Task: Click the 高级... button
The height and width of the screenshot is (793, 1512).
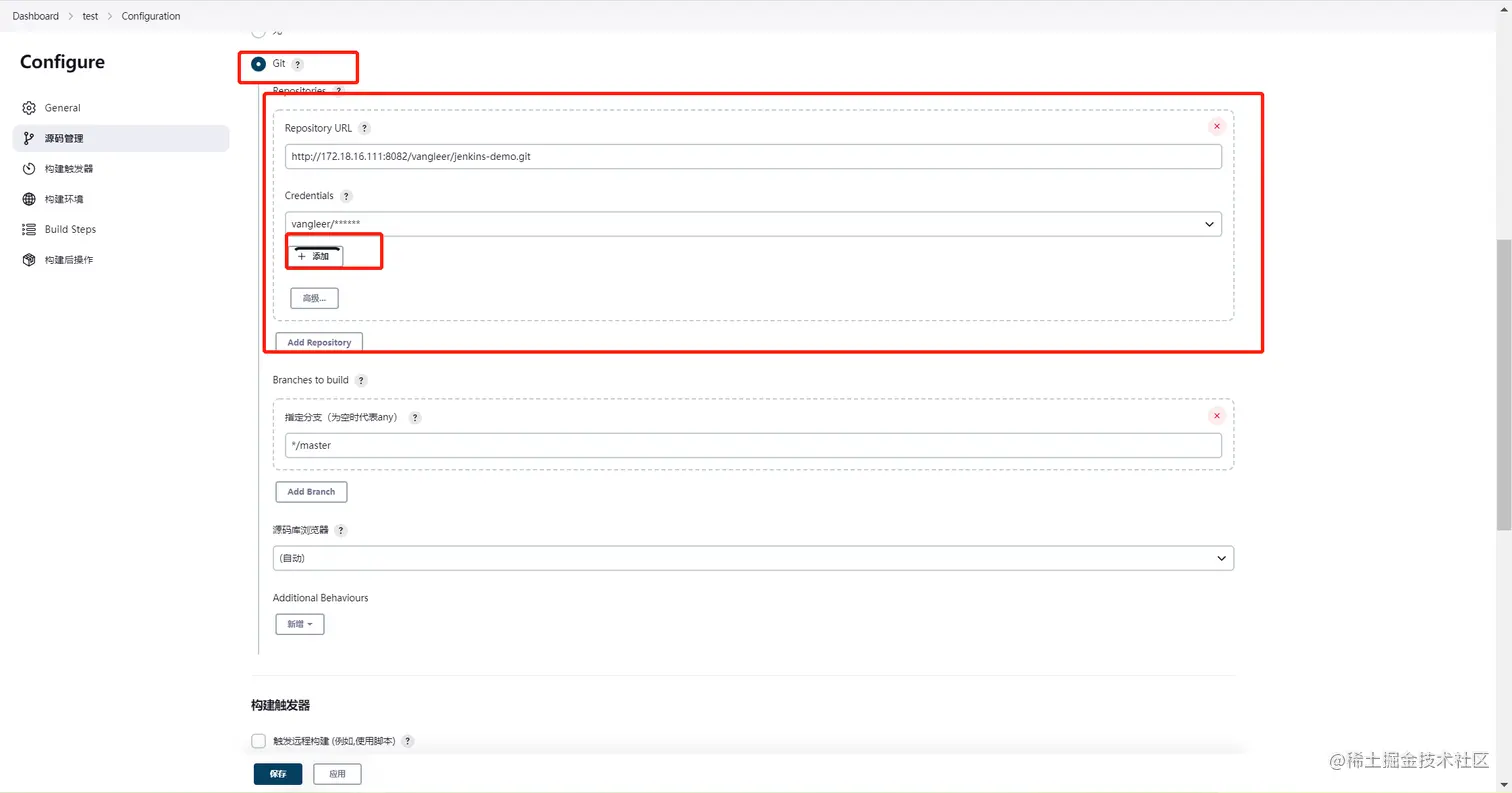Action: tap(314, 298)
